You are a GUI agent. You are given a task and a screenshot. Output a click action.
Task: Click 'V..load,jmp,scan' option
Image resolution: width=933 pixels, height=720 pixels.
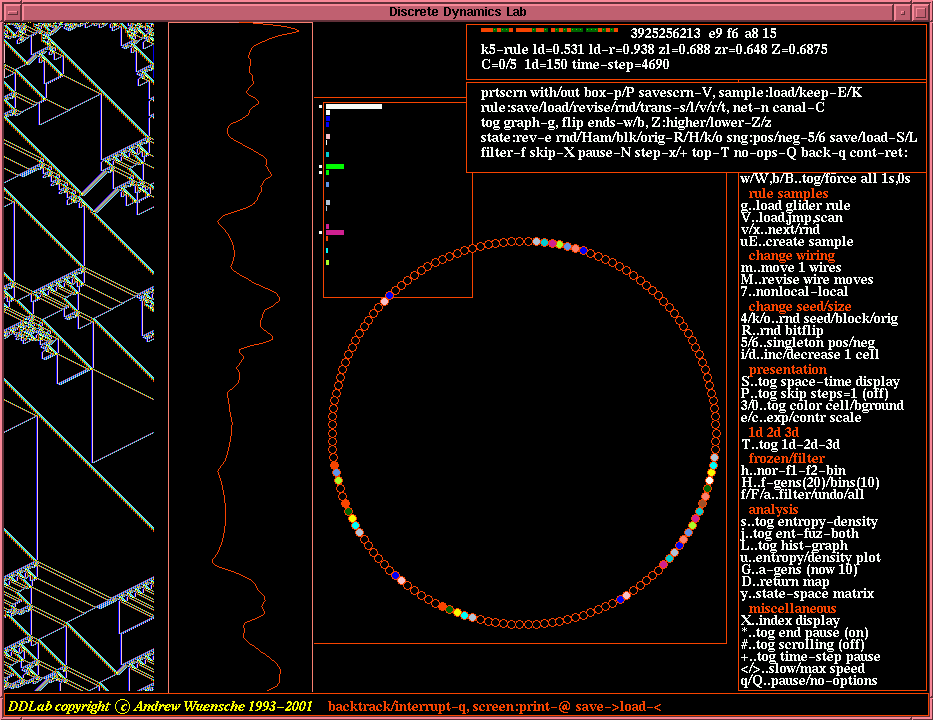pos(791,217)
